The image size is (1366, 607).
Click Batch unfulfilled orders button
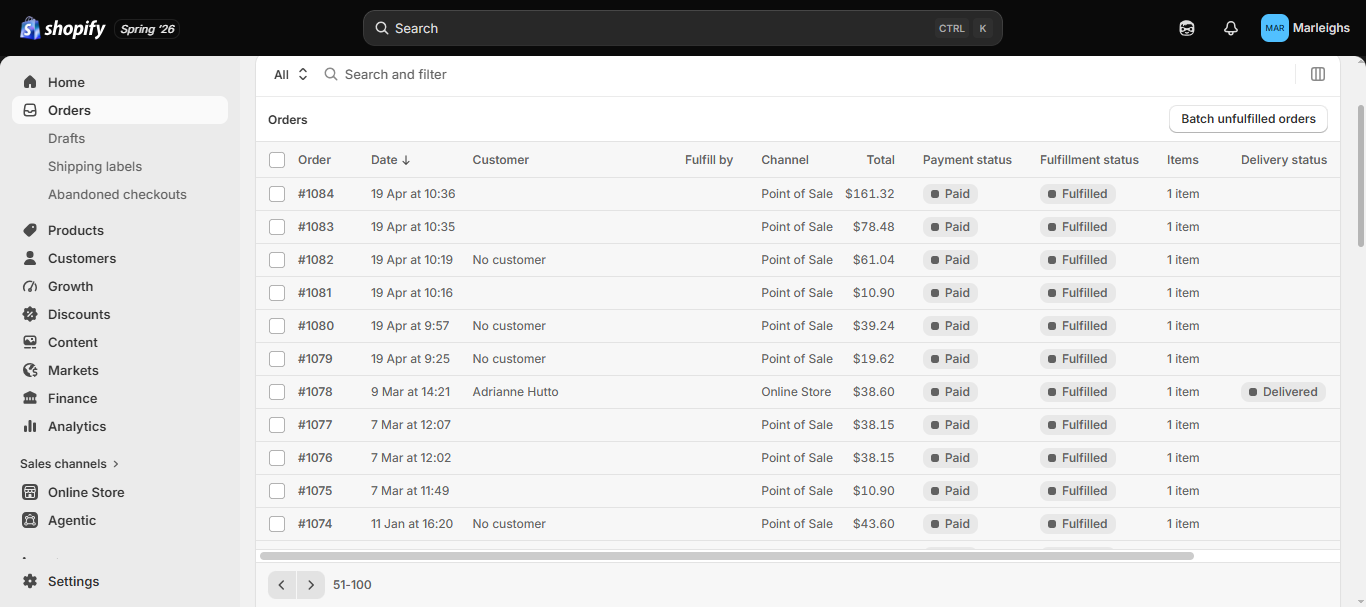(x=1248, y=119)
